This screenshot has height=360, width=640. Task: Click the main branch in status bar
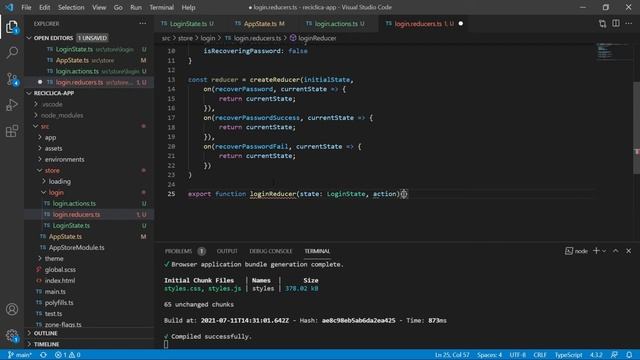(19, 355)
